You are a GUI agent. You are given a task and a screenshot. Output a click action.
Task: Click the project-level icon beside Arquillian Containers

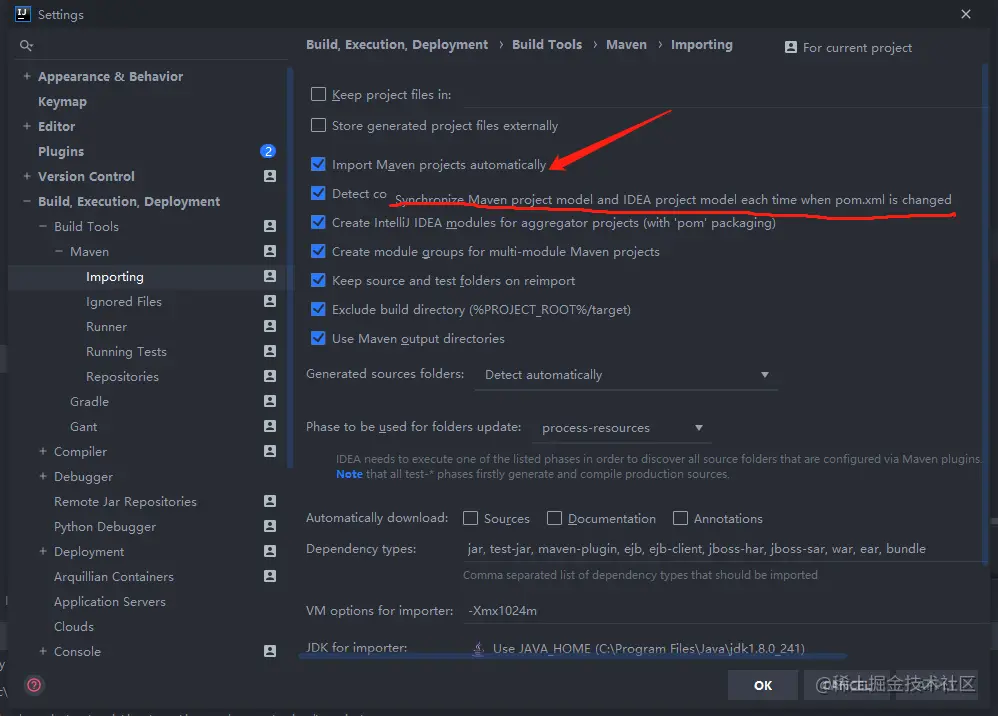(x=270, y=576)
